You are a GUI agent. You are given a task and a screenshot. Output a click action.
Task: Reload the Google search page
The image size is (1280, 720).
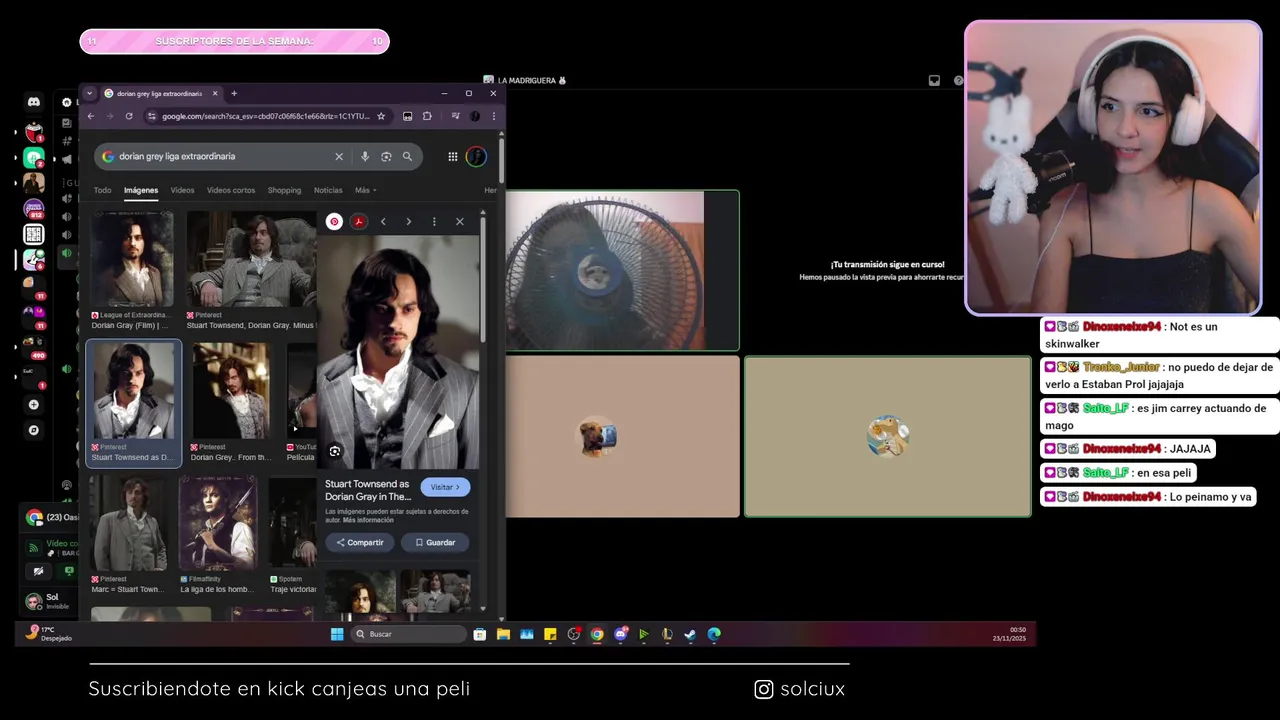click(129, 116)
